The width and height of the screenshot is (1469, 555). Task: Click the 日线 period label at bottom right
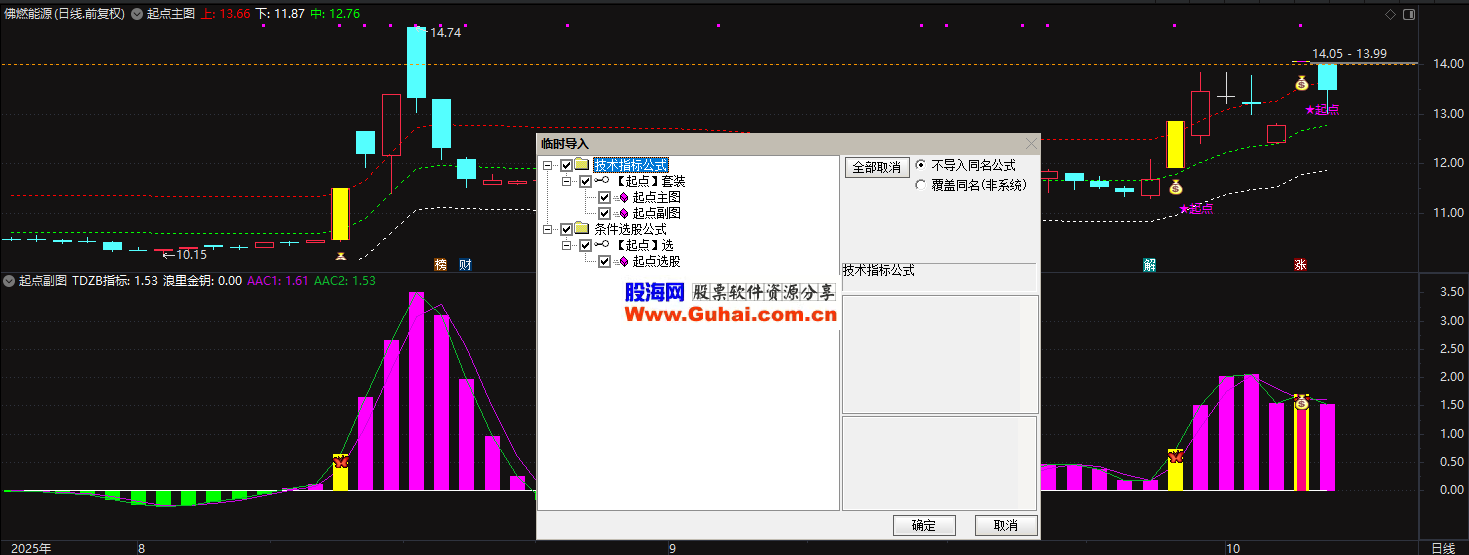[x=1443, y=548]
